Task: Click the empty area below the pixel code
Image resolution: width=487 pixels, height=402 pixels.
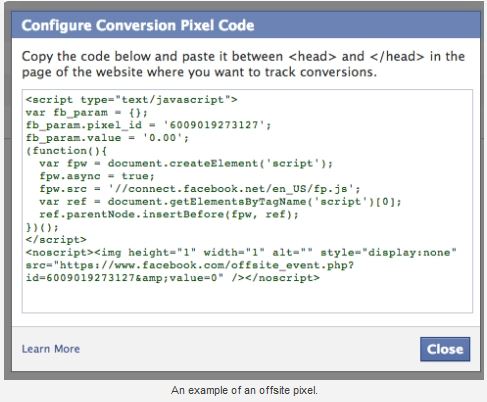Action: [x=247, y=298]
